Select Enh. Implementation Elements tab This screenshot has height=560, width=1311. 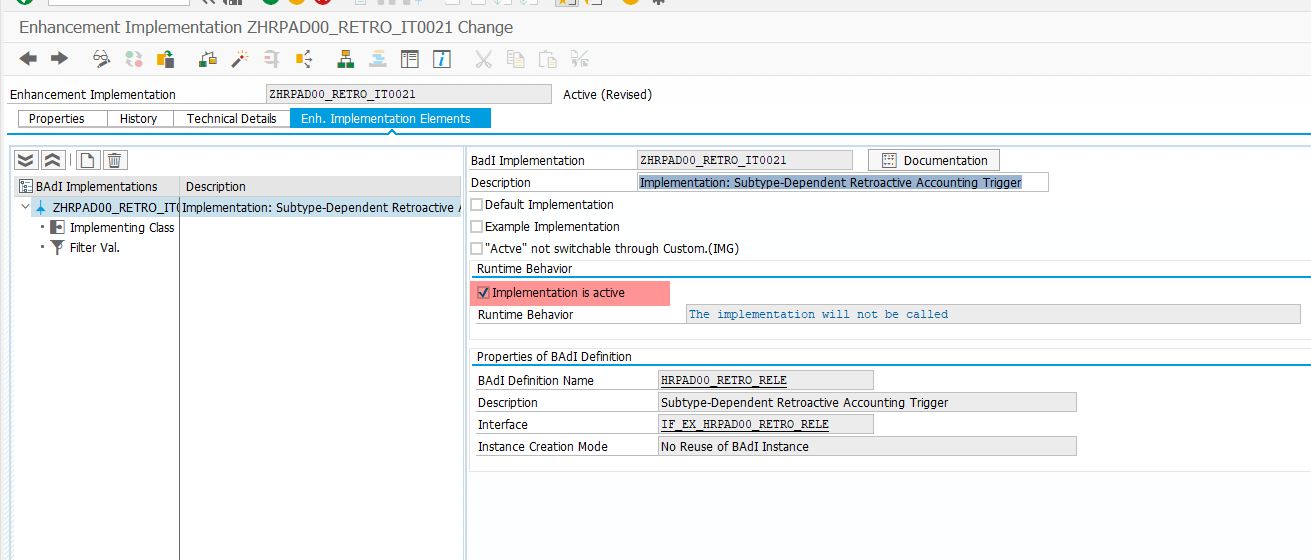tap(390, 118)
